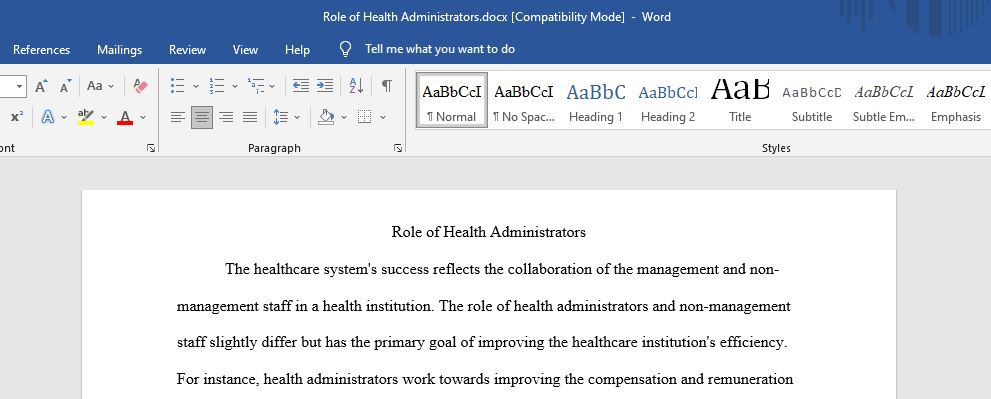This screenshot has width=991, height=399.
Task: Click the Decrease Font Size icon
Action: point(66,86)
